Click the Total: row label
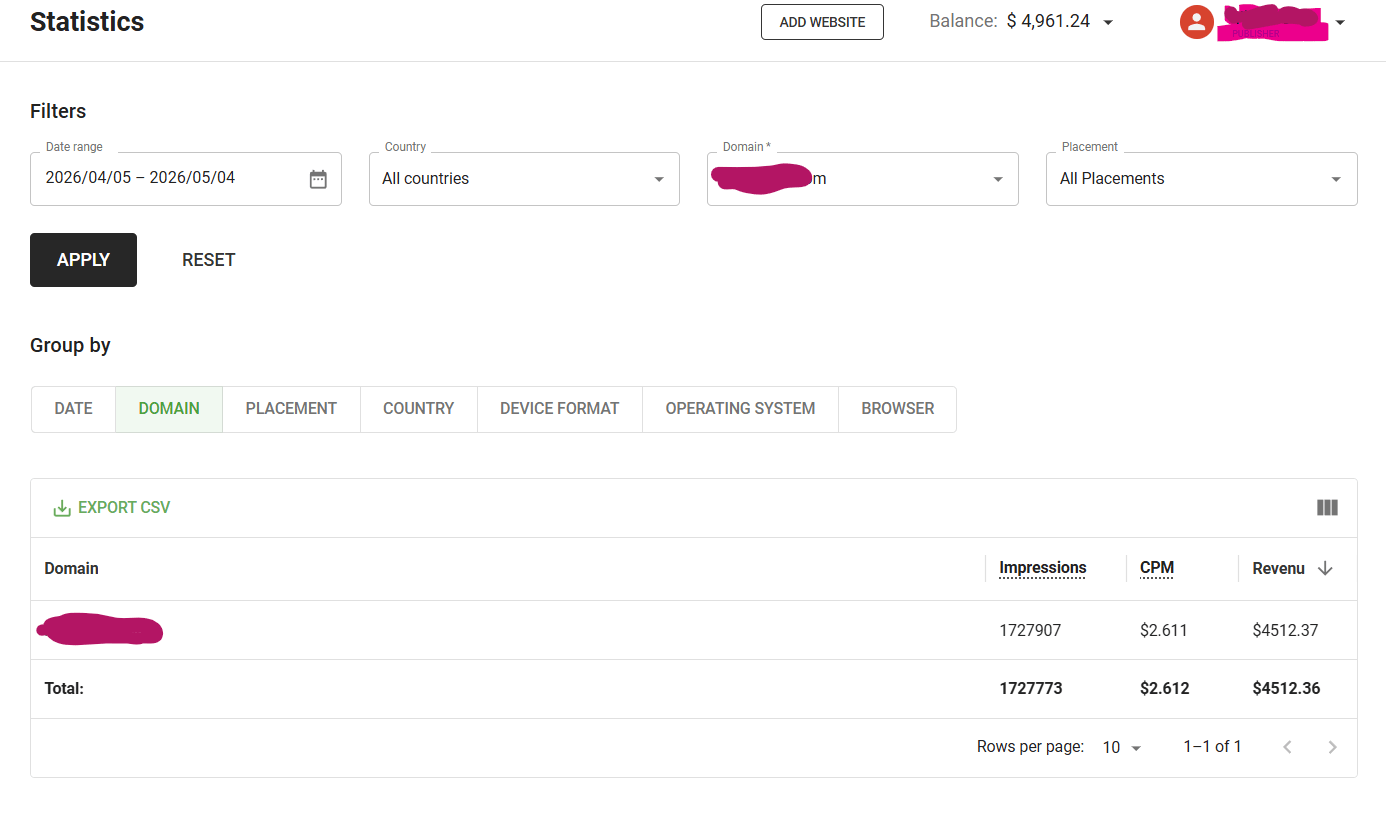 click(64, 689)
